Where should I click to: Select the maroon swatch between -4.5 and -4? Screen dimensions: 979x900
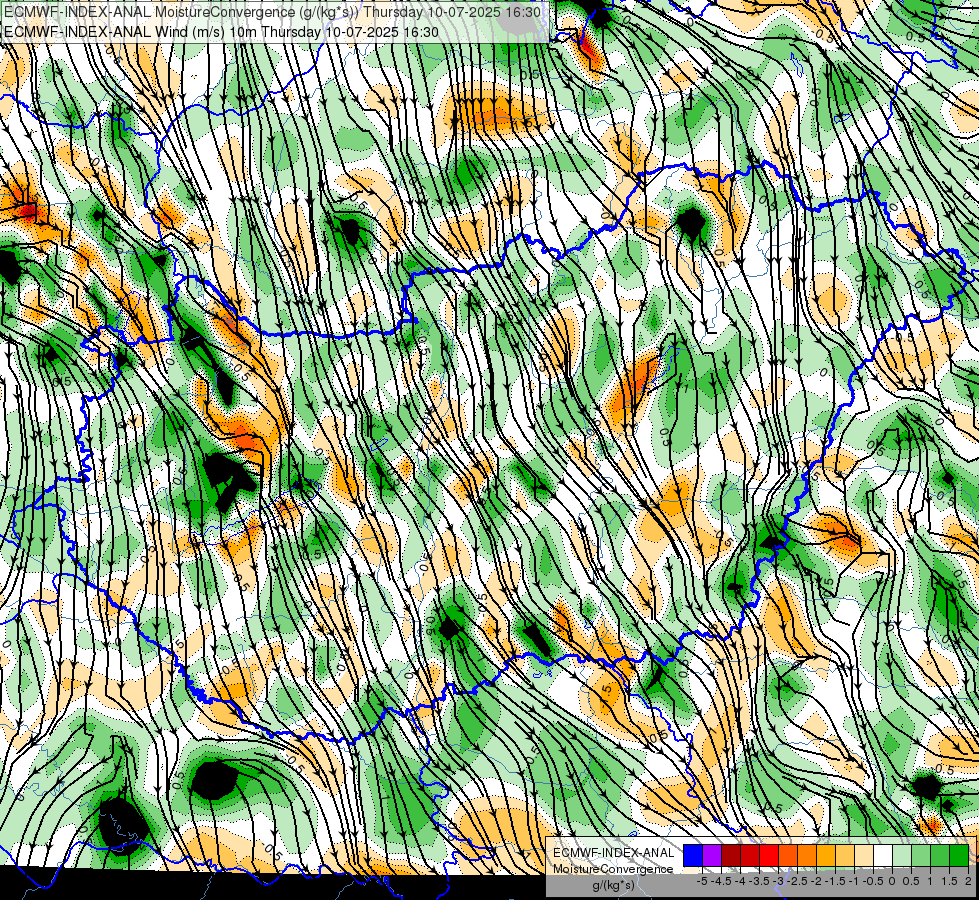[x=731, y=856]
